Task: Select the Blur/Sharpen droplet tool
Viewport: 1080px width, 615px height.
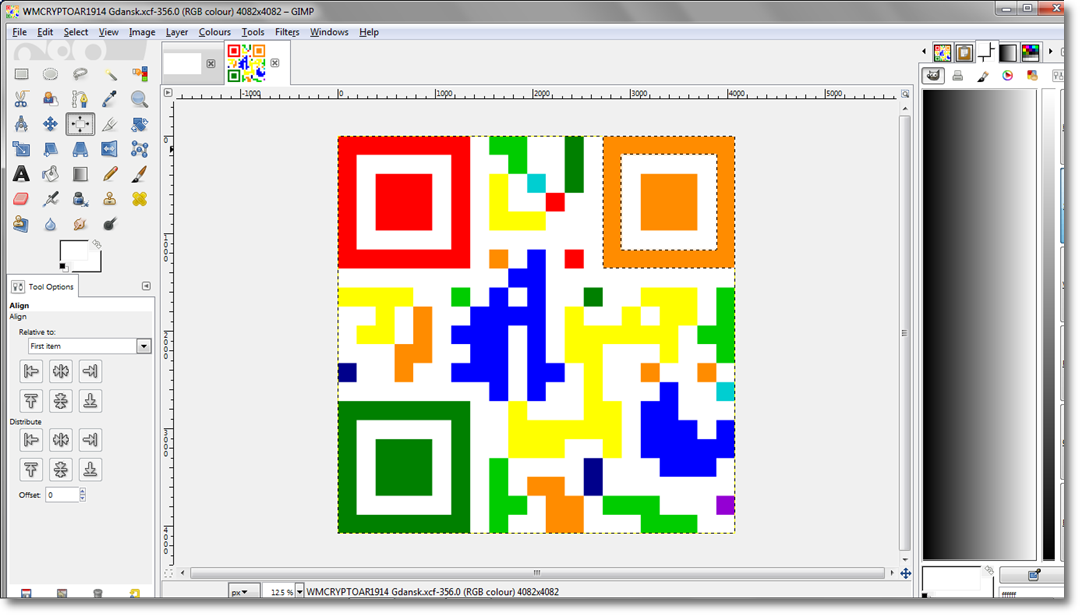Action: (50, 224)
